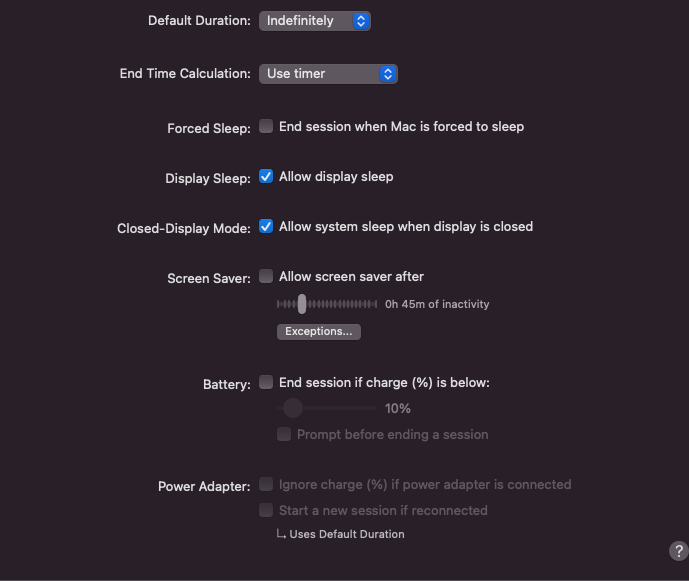Click the Allow display sleep label text
Image resolution: width=689 pixels, height=581 pixels.
[336, 177]
